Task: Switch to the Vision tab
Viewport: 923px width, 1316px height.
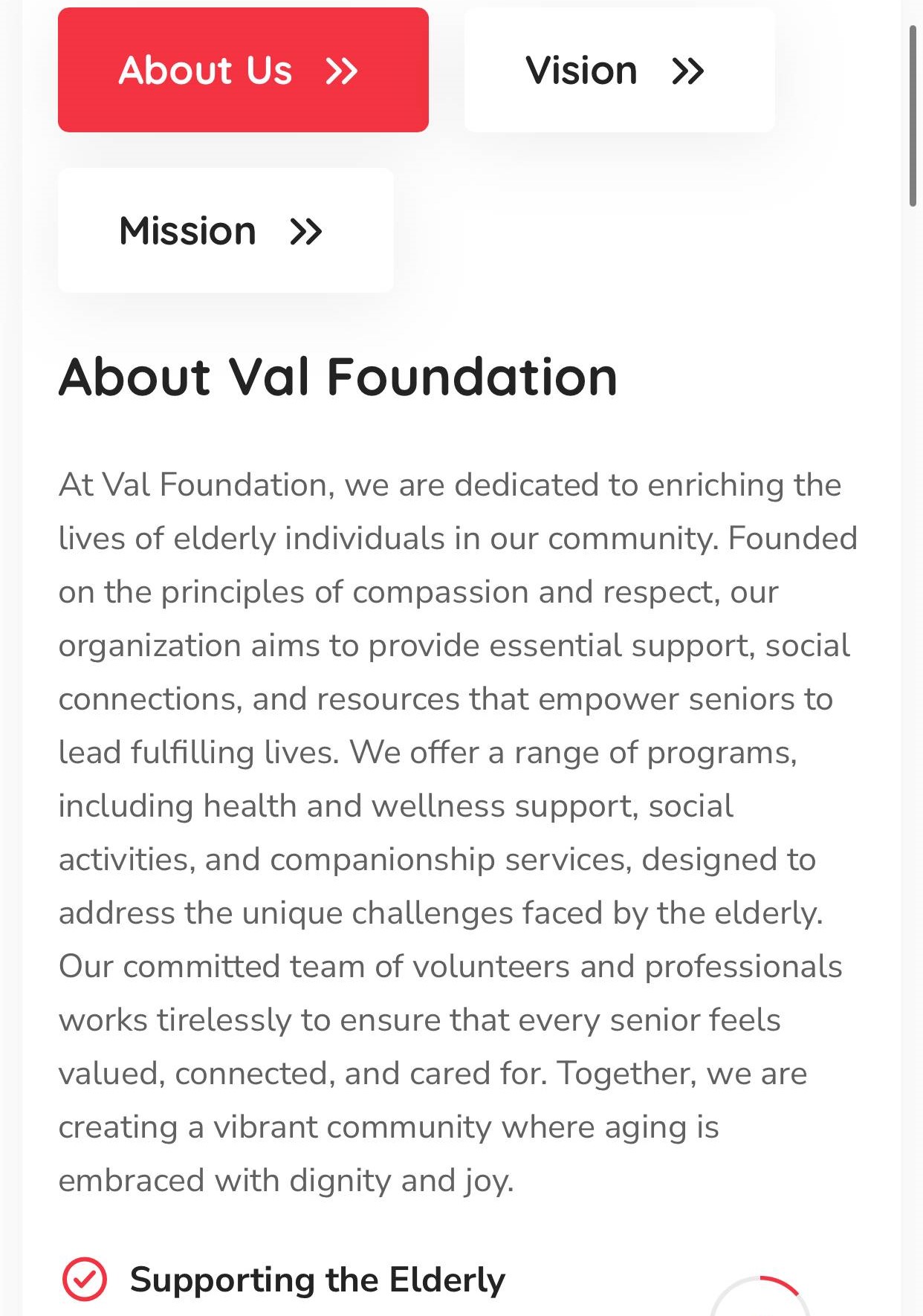Action: tap(581, 71)
